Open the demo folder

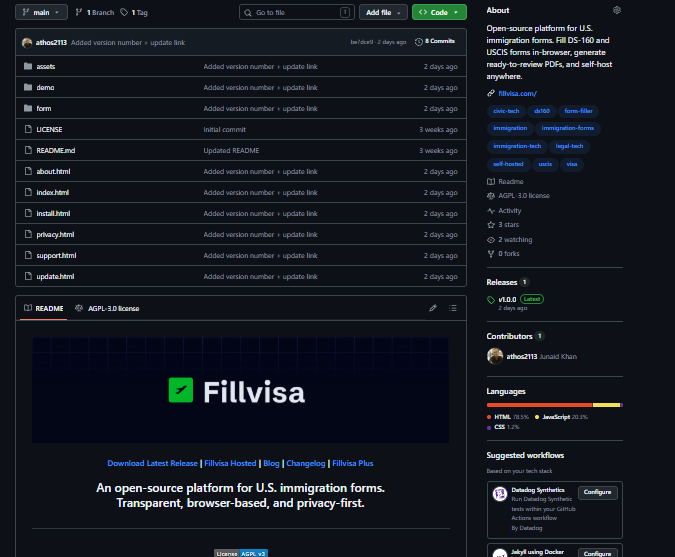[45, 87]
